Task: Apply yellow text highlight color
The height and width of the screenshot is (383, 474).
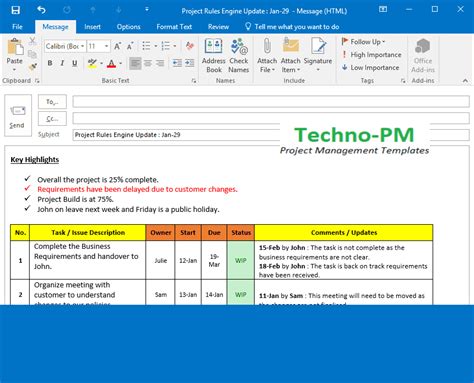Action: click(x=92, y=63)
